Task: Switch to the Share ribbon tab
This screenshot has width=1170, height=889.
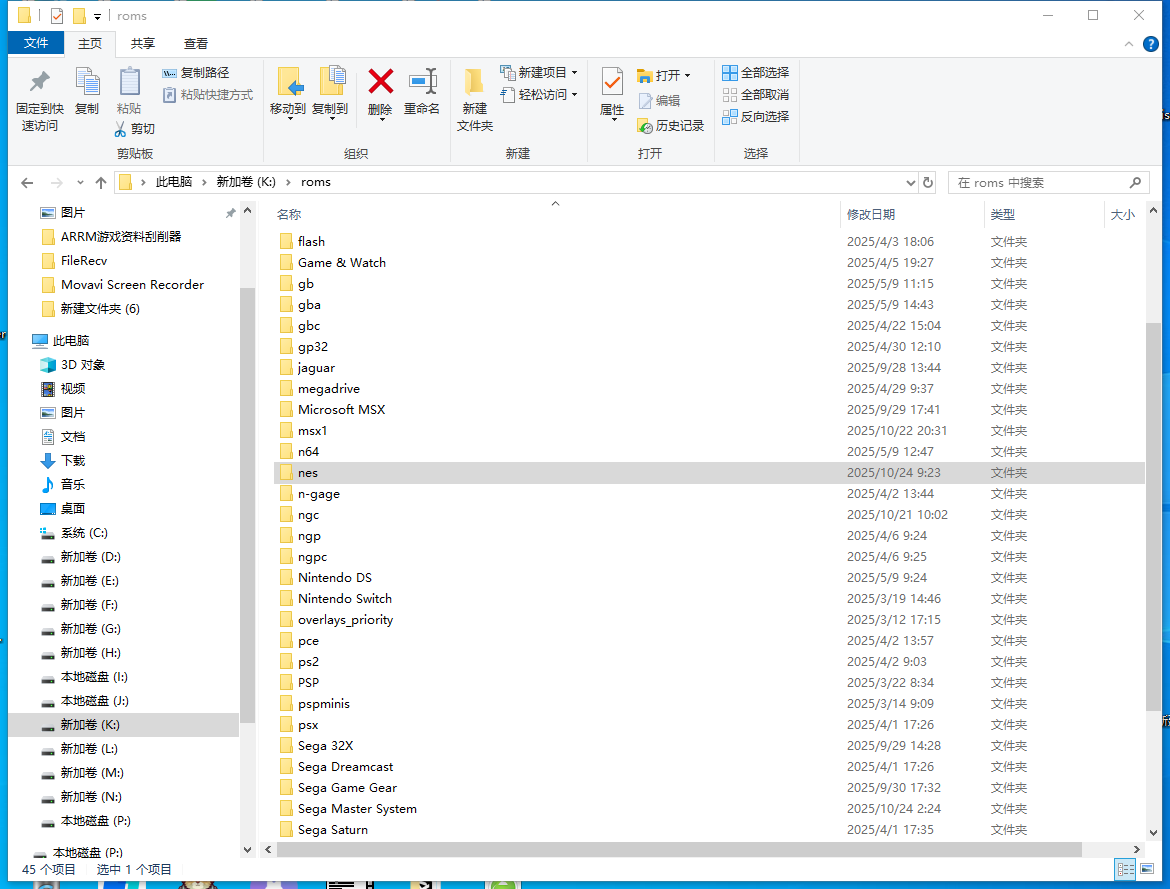Action: 143,43
